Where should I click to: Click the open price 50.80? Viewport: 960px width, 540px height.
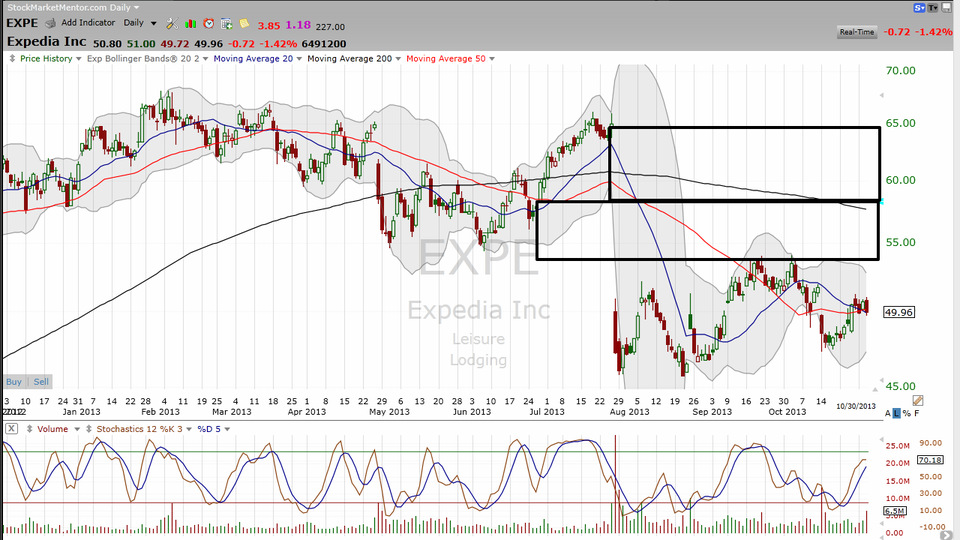107,44
